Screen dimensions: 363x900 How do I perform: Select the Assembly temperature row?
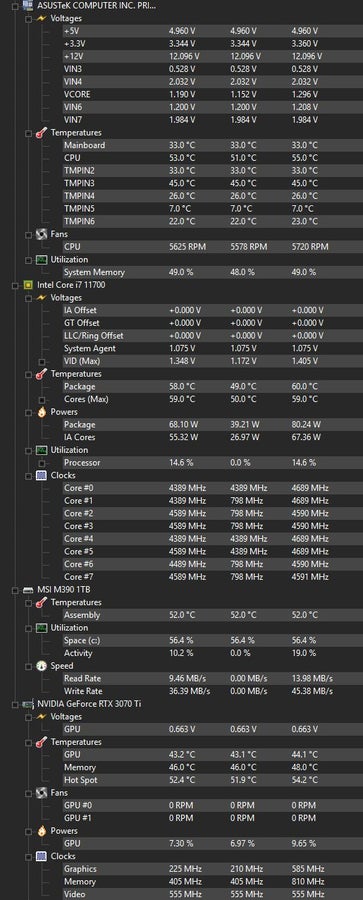pyautogui.click(x=213, y=615)
